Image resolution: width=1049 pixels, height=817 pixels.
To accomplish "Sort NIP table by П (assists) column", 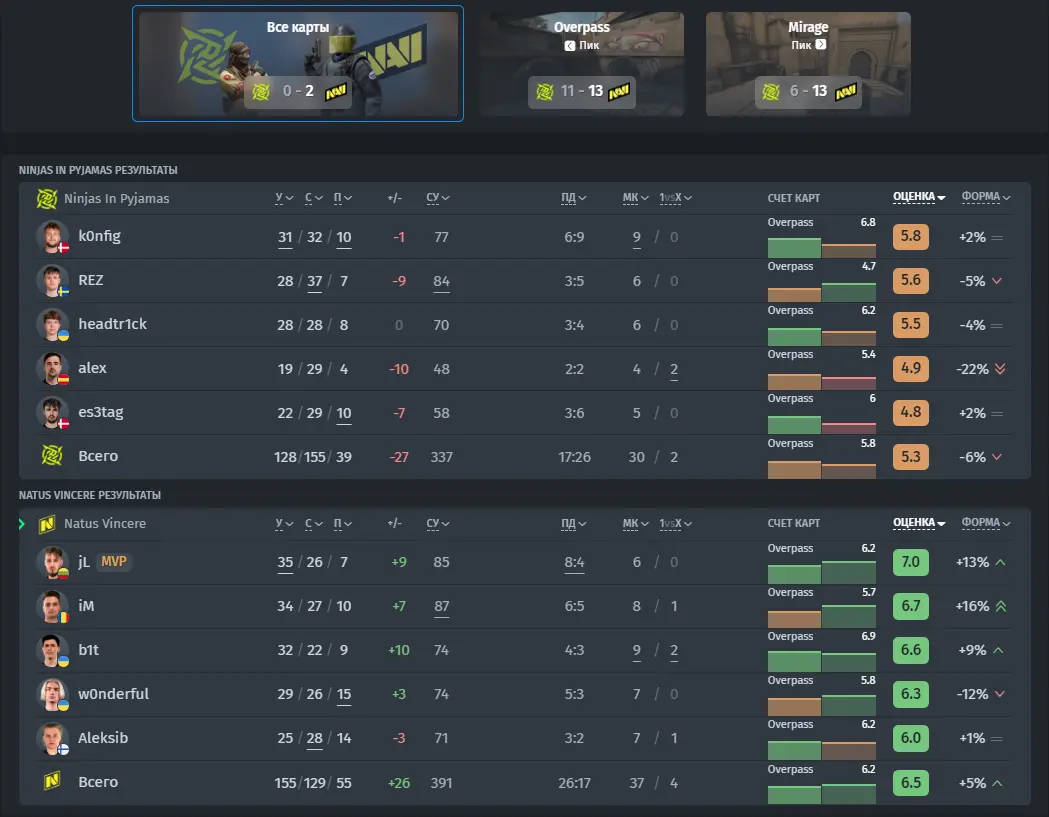I will click(343, 197).
